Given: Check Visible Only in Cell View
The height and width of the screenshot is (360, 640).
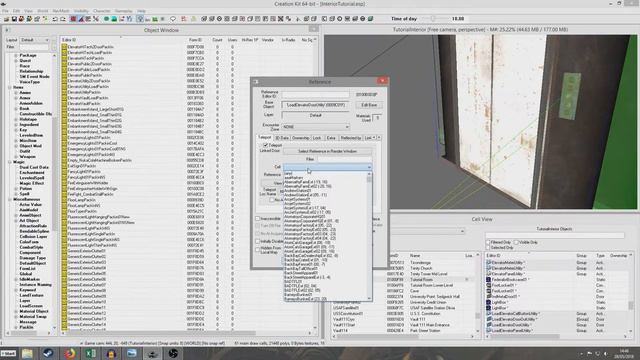Looking at the screenshot, I should [x=516, y=242].
